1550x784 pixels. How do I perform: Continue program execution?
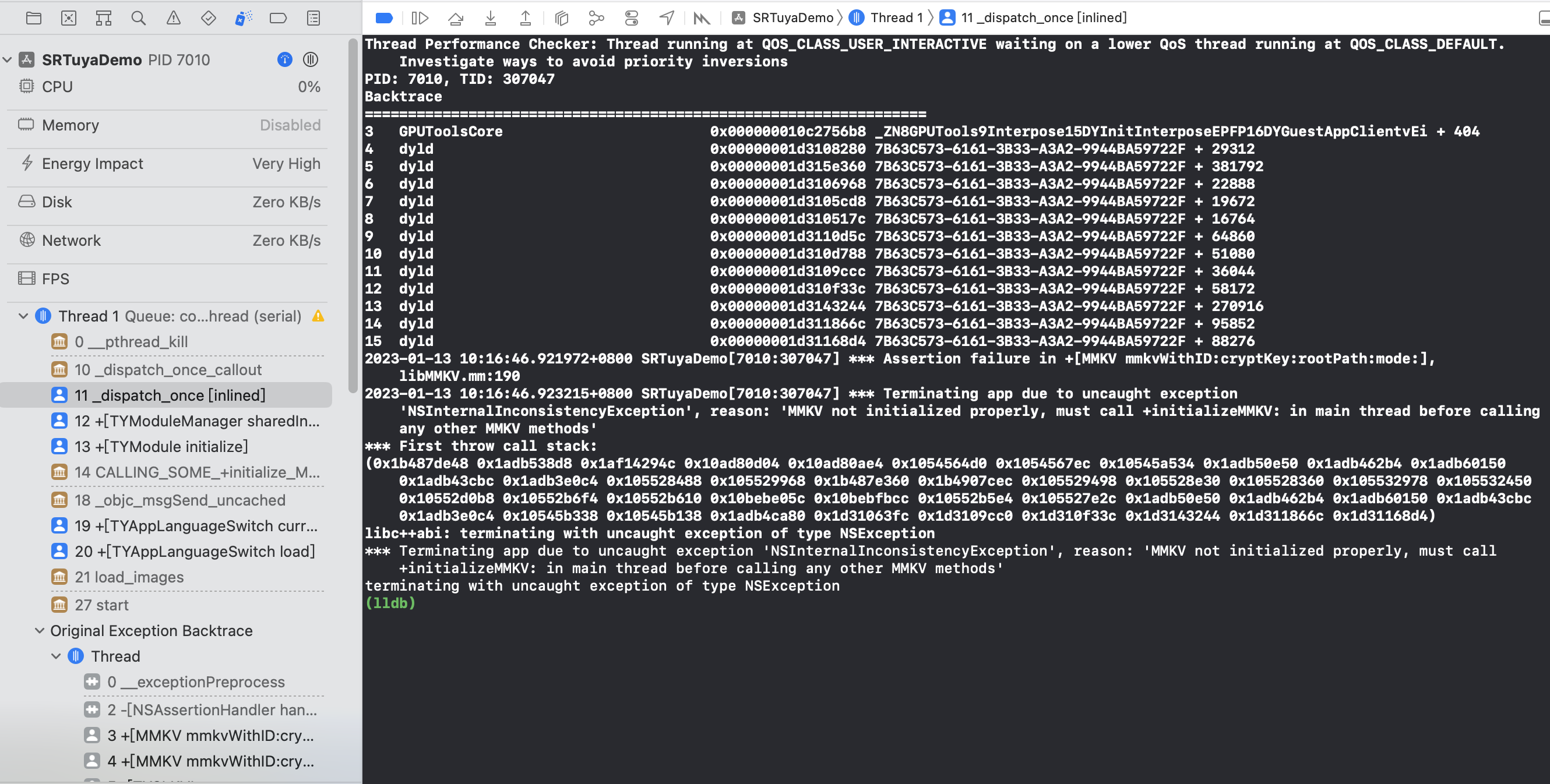click(420, 18)
